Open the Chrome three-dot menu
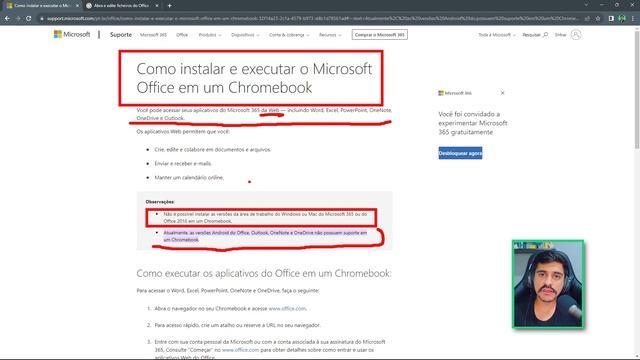 click(x=633, y=18)
